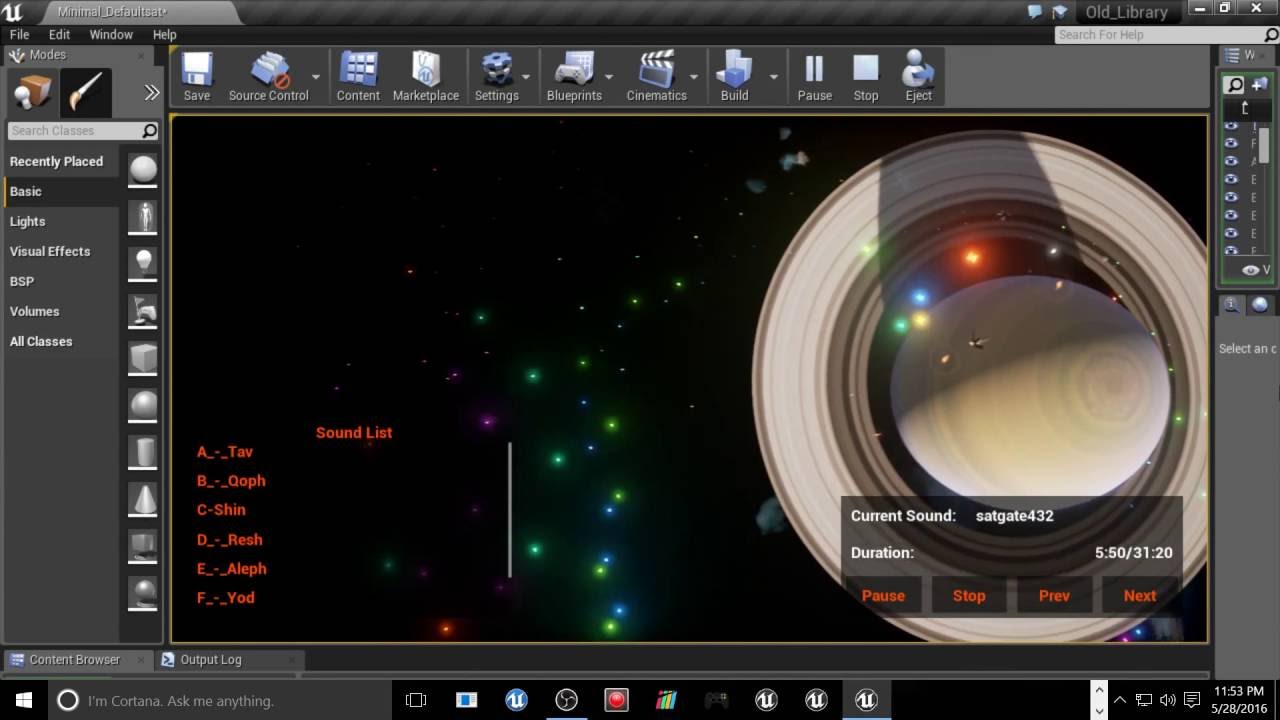The image size is (1280, 720).
Task: Open Source Control toolbar icon
Action: click(x=268, y=78)
